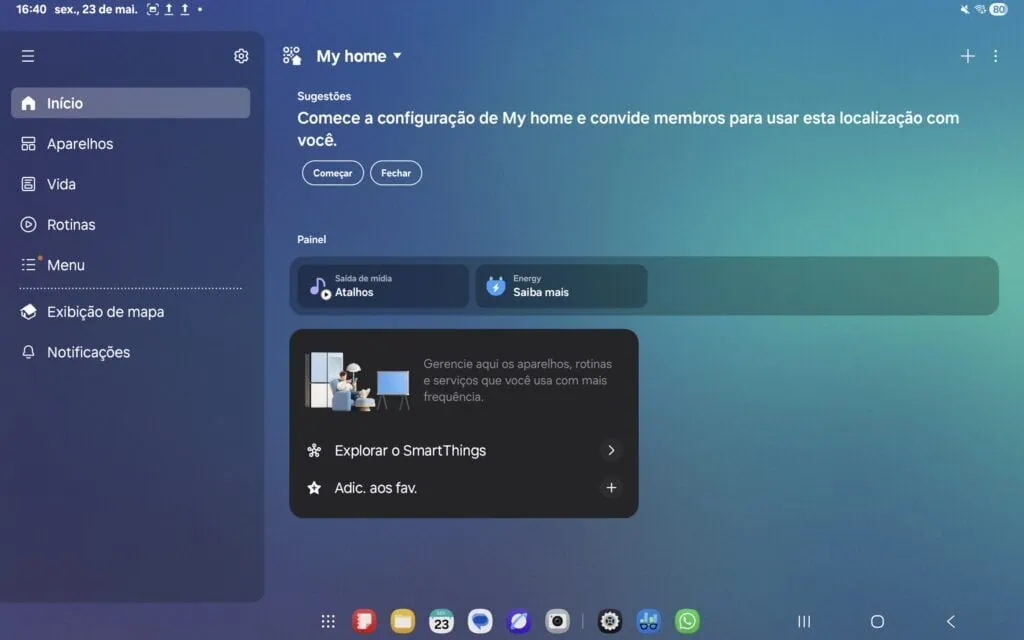
Task: Open Notificações via the bell icon
Action: (x=28, y=352)
